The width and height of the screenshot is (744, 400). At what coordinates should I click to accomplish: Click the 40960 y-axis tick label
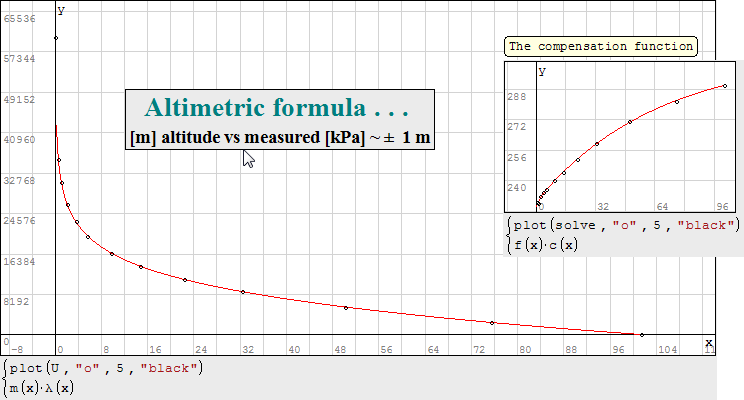click(x=19, y=139)
